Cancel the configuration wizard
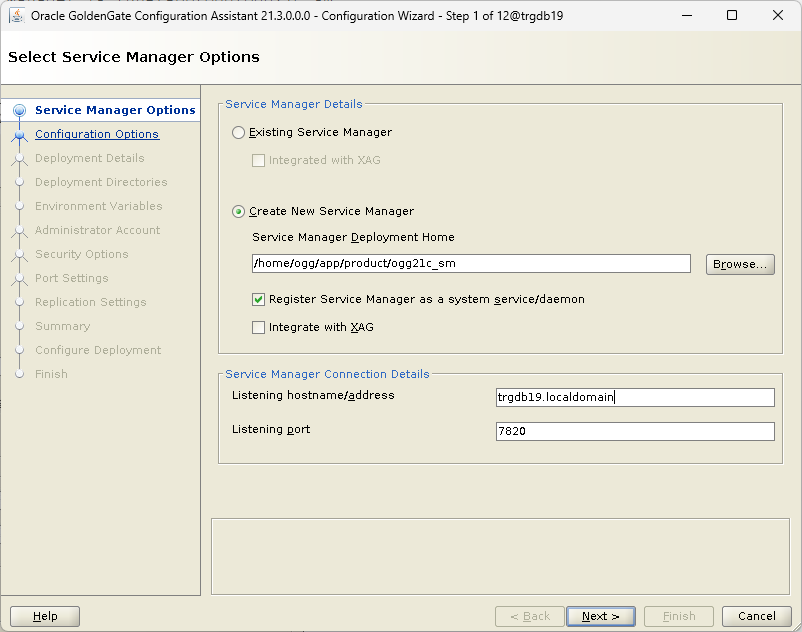 (756, 616)
